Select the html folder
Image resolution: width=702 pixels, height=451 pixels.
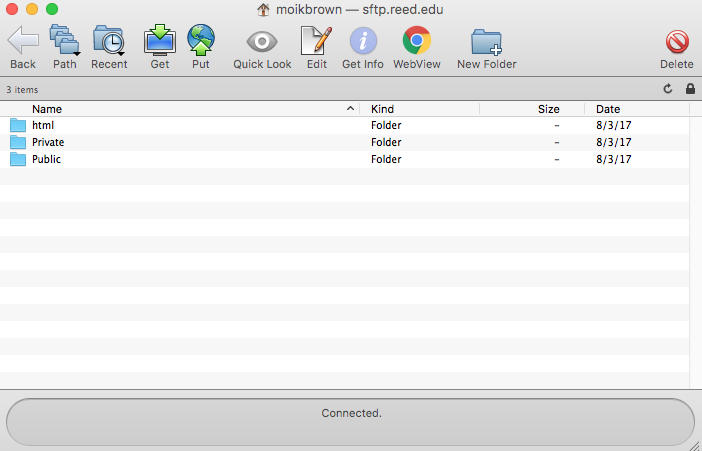point(43,125)
